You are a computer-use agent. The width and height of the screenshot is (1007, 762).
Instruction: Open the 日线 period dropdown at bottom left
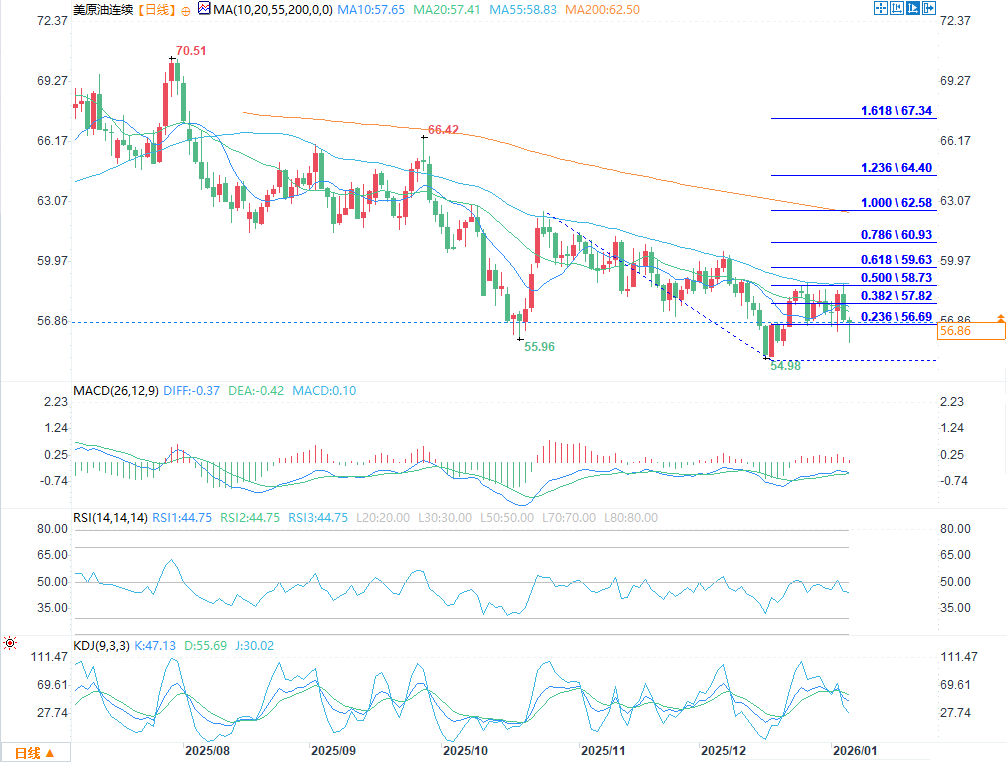coord(35,753)
